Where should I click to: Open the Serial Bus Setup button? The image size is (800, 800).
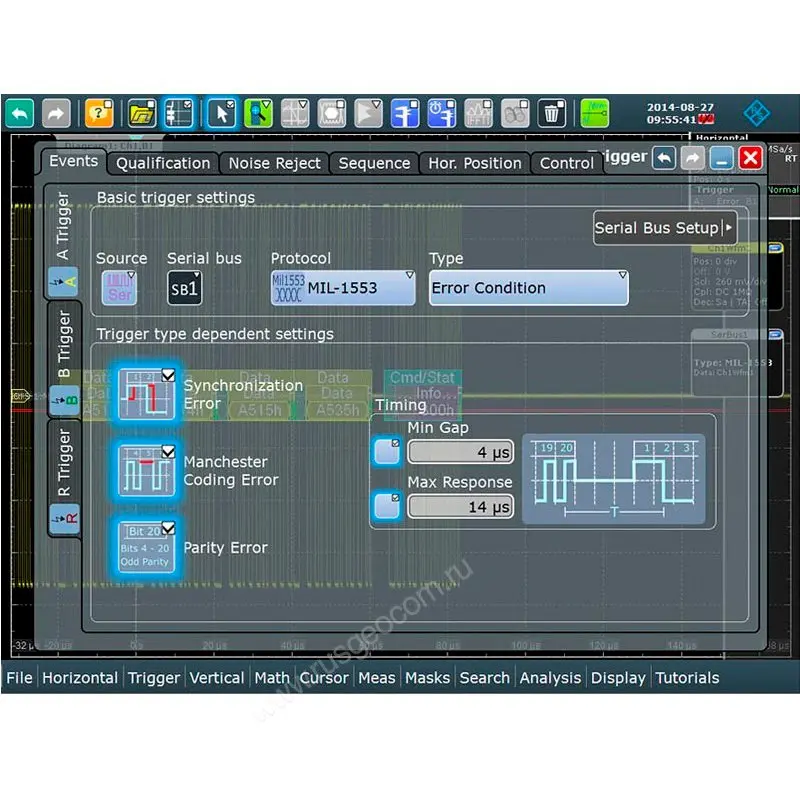coord(665,228)
